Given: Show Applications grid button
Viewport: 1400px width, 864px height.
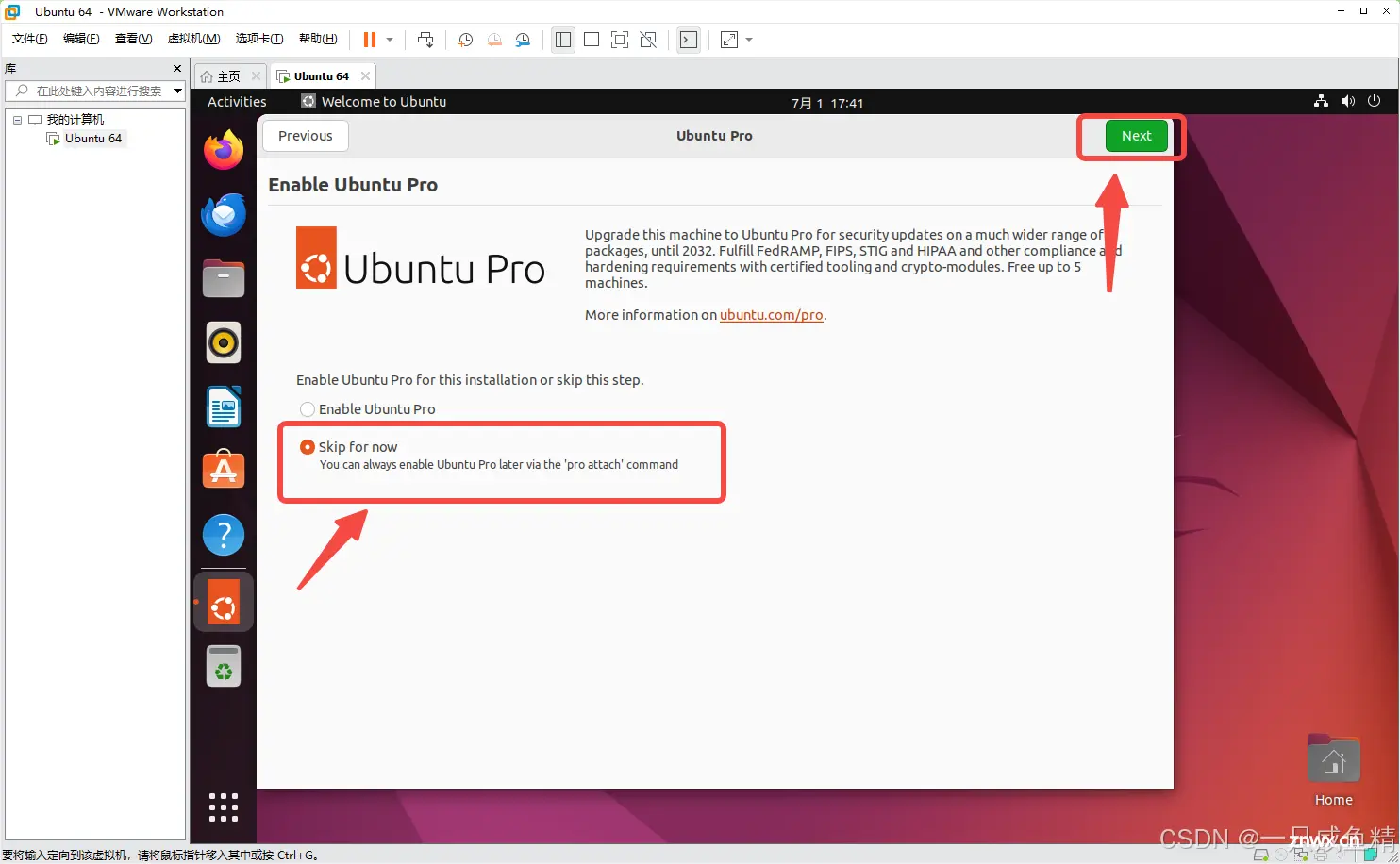Looking at the screenshot, I should [224, 807].
